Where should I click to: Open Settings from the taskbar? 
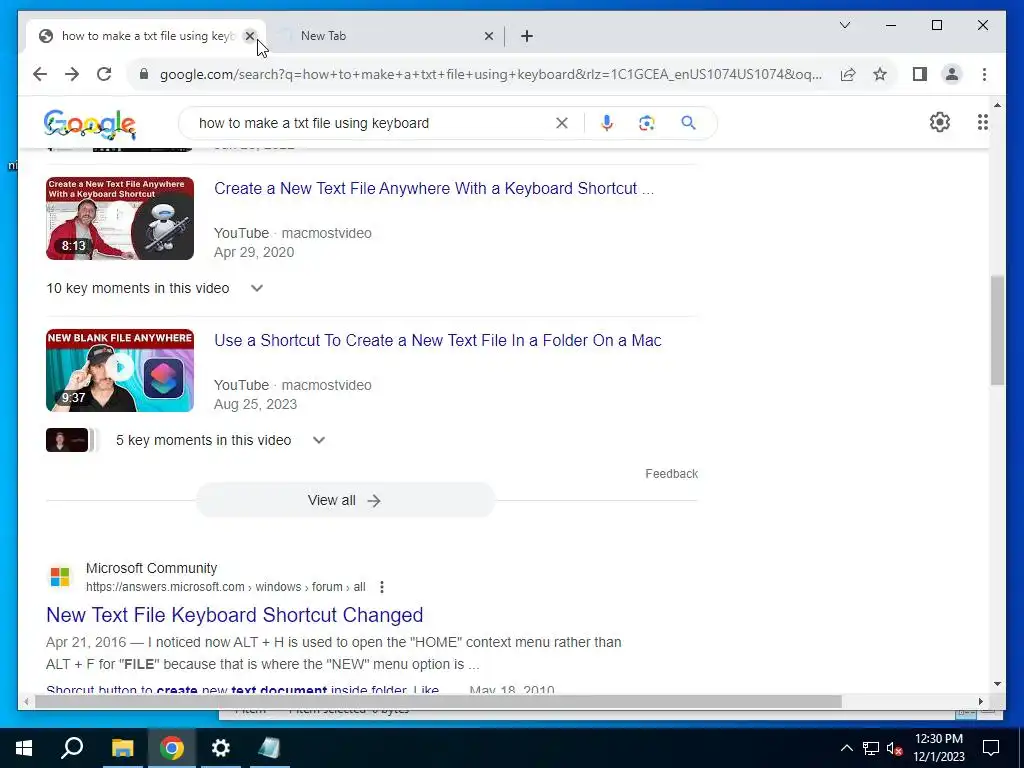click(221, 748)
